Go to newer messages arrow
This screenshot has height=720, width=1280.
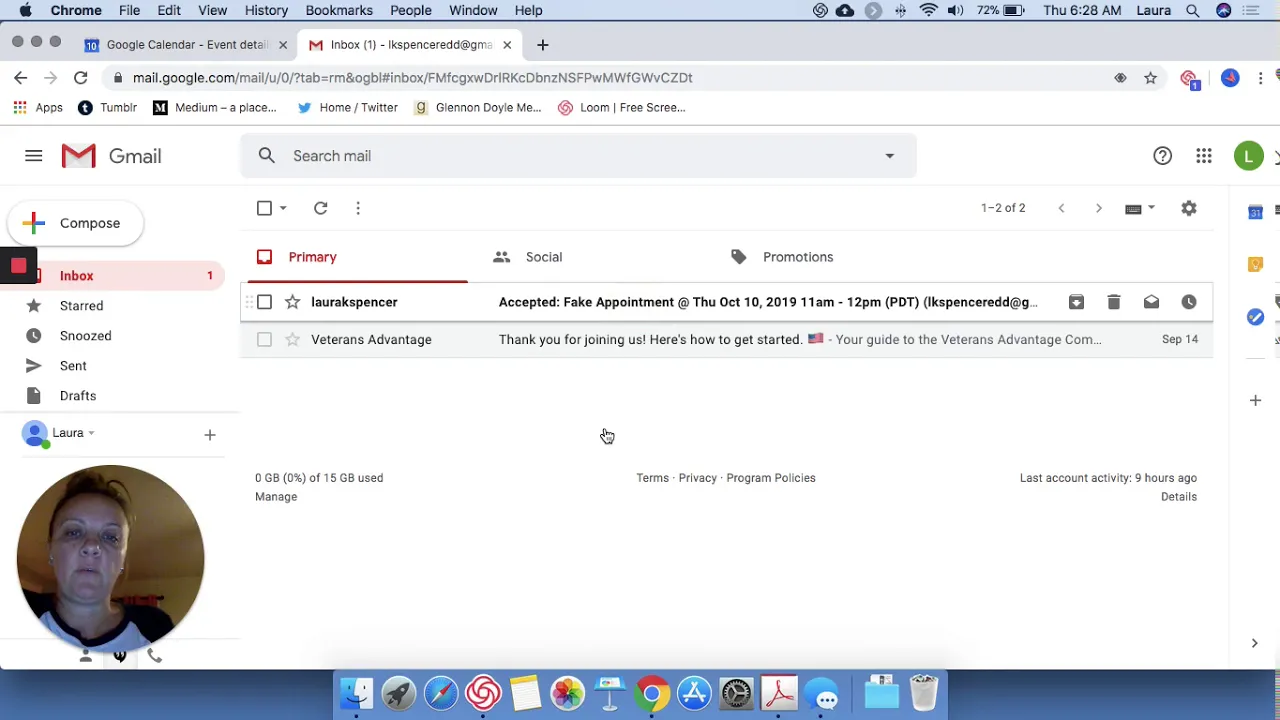point(1061,208)
